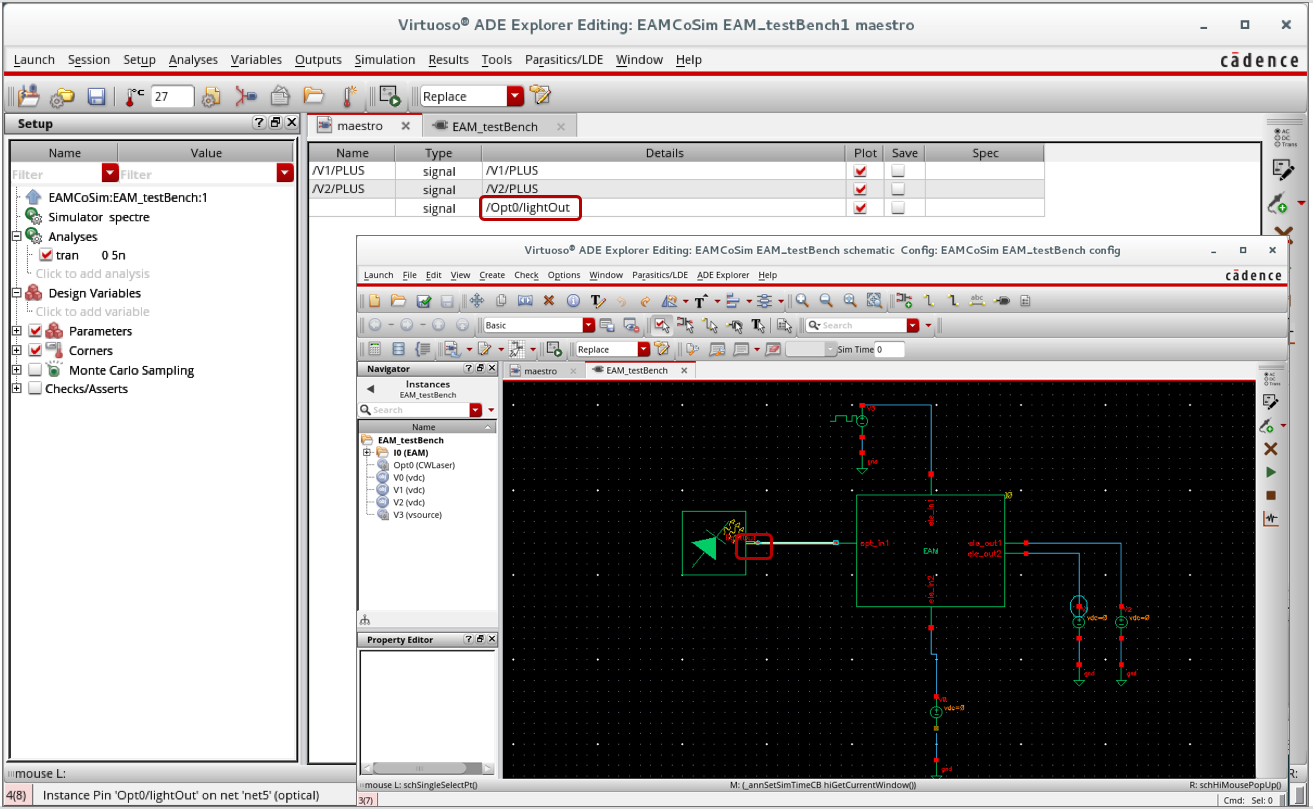Screen dimensions: 1313x809
Task: Click the /Opt0/lightOut details cell
Action: click(664, 208)
